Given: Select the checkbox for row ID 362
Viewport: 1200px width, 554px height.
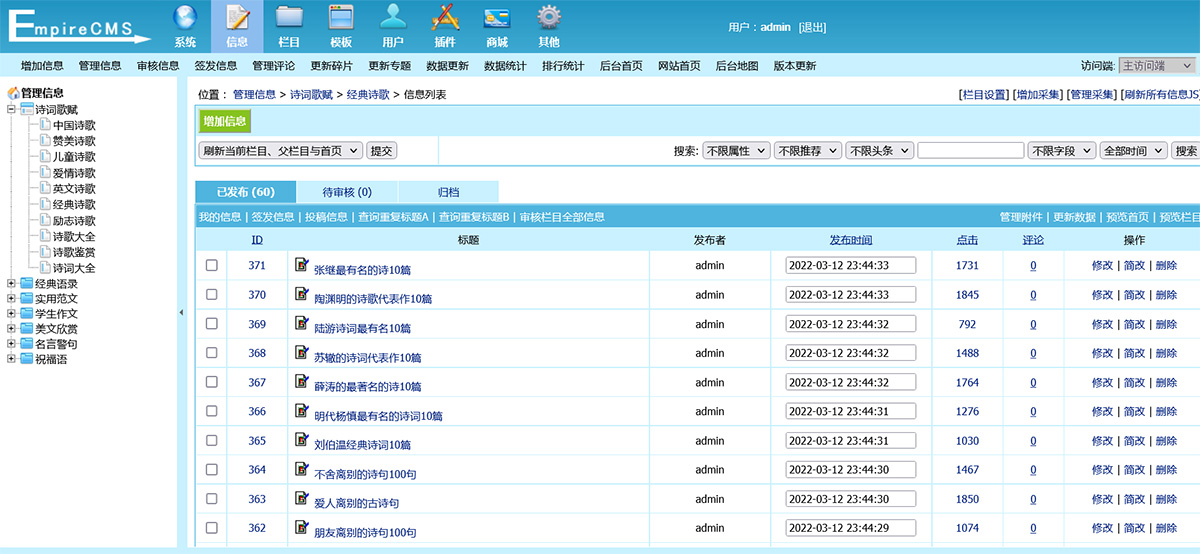Looking at the screenshot, I should pos(211,528).
